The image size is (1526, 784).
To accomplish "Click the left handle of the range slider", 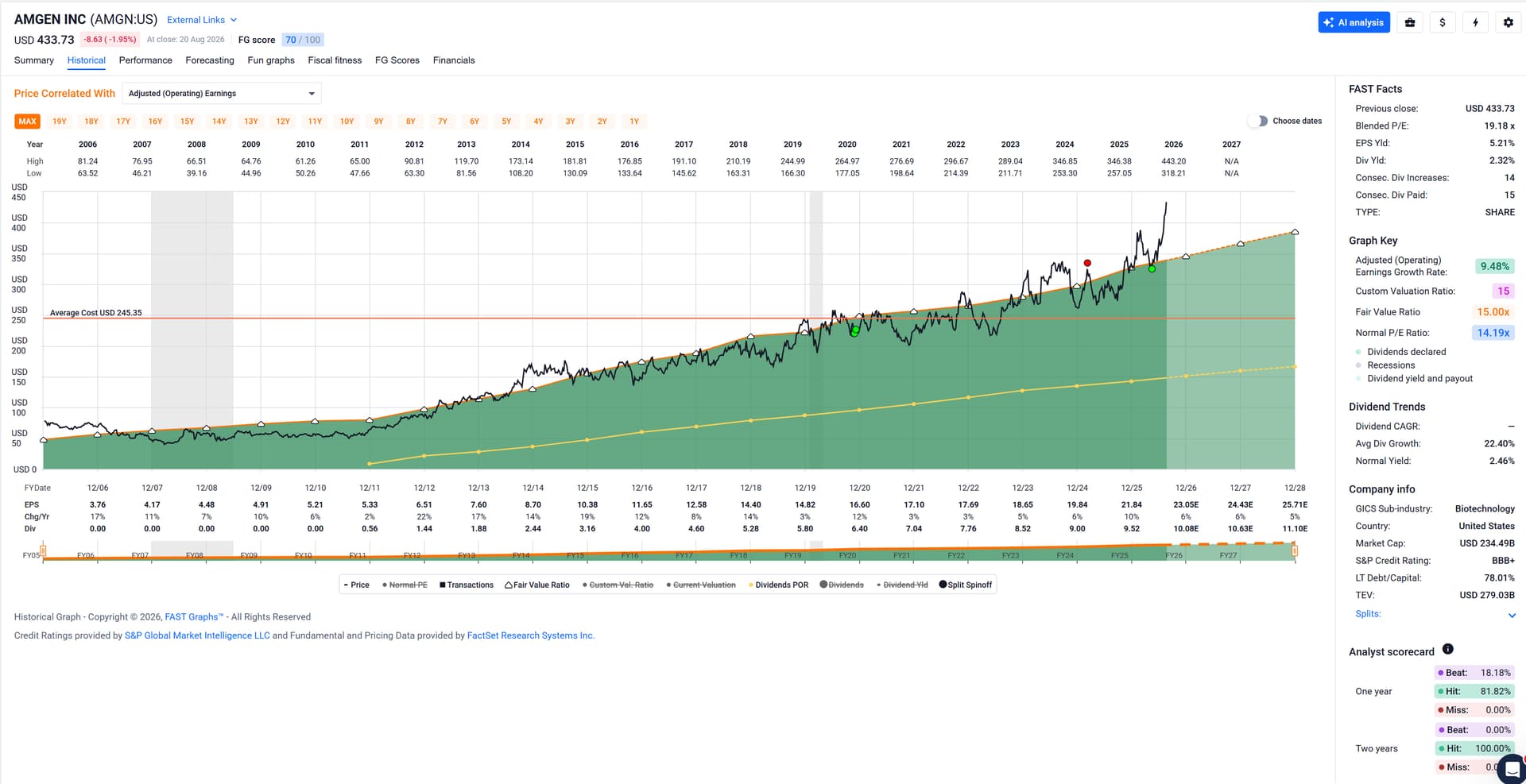I will click(43, 550).
